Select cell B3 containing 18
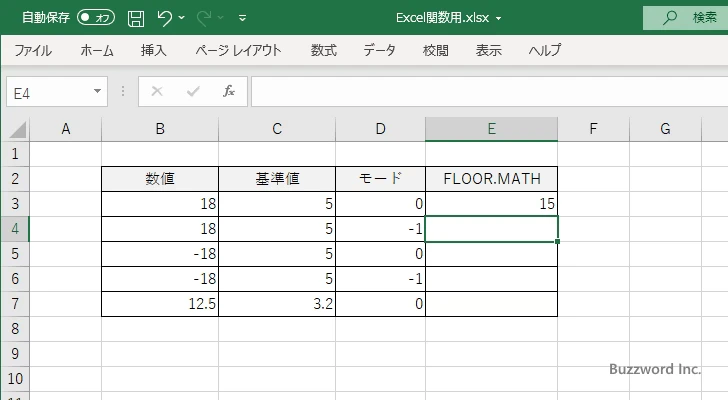Image resolution: width=728 pixels, height=400 pixels. (160, 204)
